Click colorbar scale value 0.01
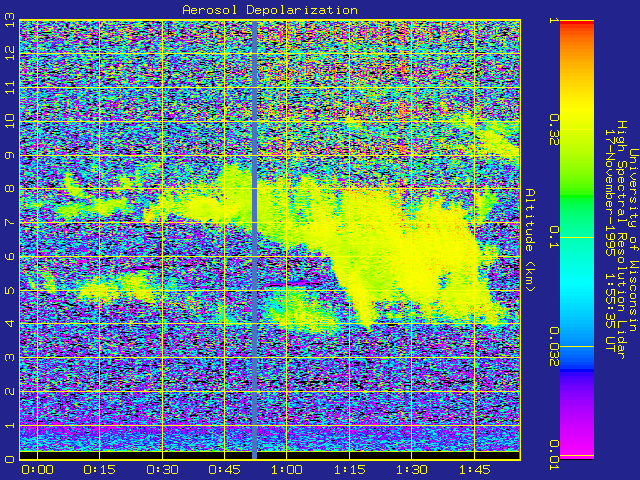The width and height of the screenshot is (640, 480). [x=553, y=456]
